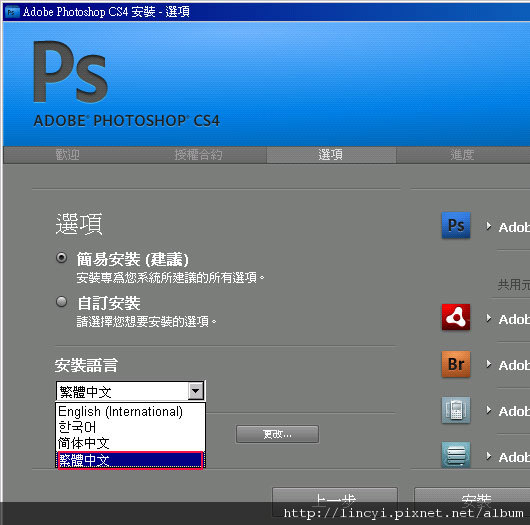Click description 安裝專為您系統所建議的所有選項

pyautogui.click(x=170, y=278)
